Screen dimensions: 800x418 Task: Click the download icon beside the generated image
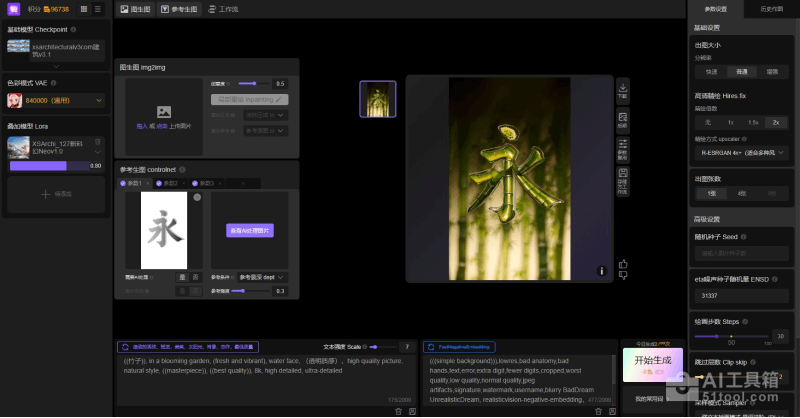click(623, 91)
